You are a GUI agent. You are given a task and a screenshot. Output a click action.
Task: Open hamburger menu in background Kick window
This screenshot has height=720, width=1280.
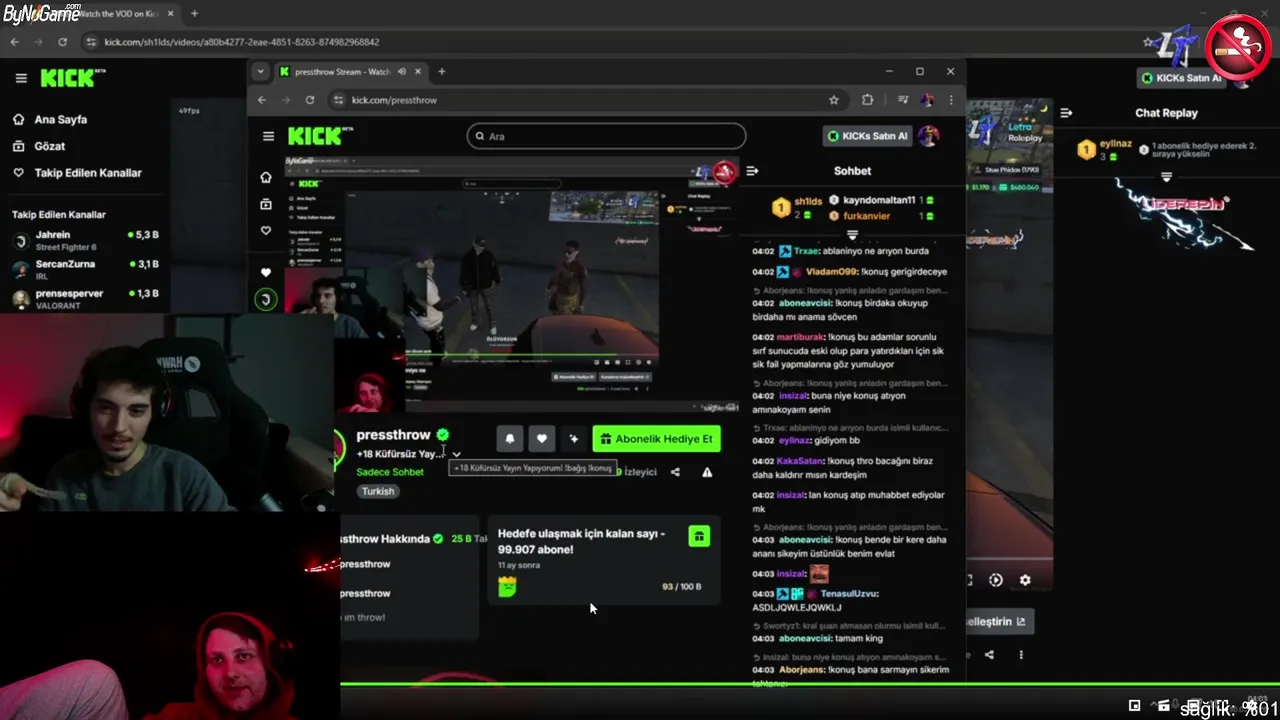pyautogui.click(x=21, y=78)
